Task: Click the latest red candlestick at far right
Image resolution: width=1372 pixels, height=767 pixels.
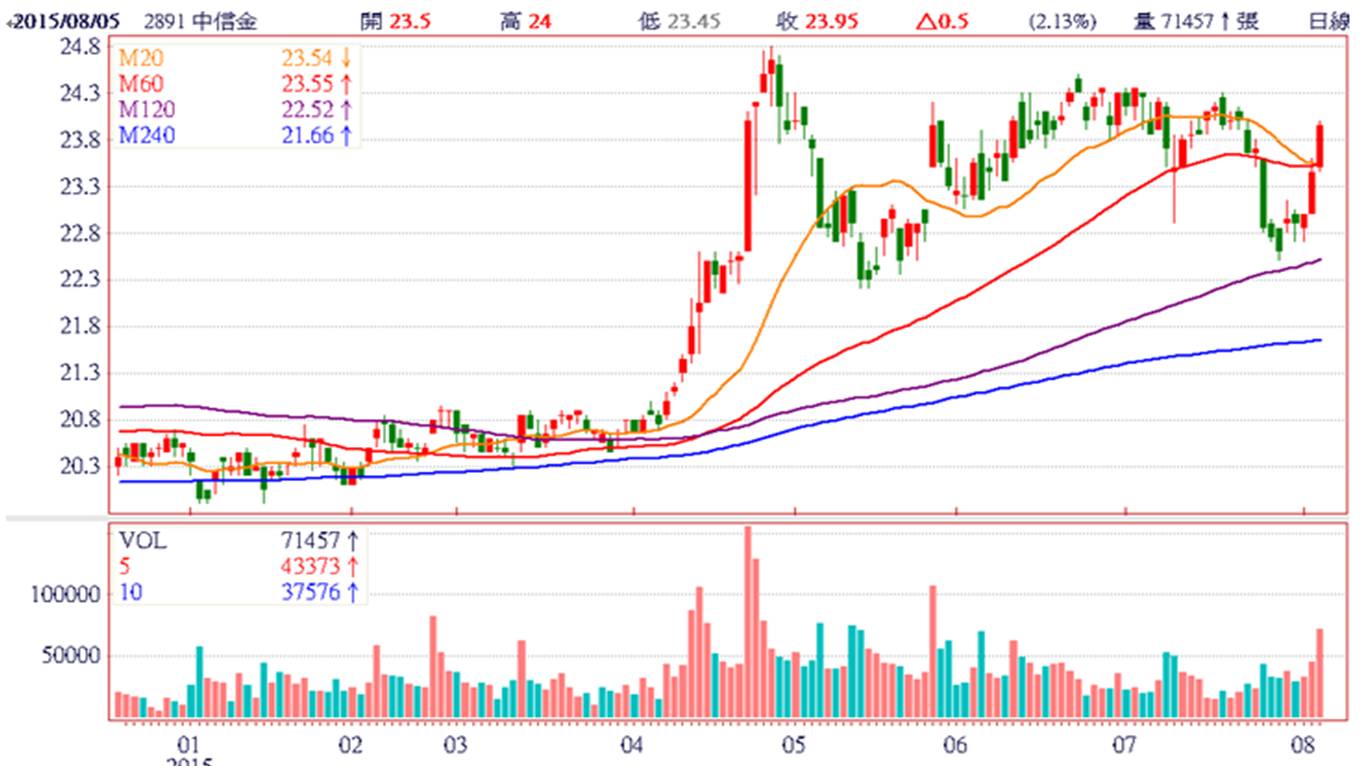Action: click(1320, 146)
